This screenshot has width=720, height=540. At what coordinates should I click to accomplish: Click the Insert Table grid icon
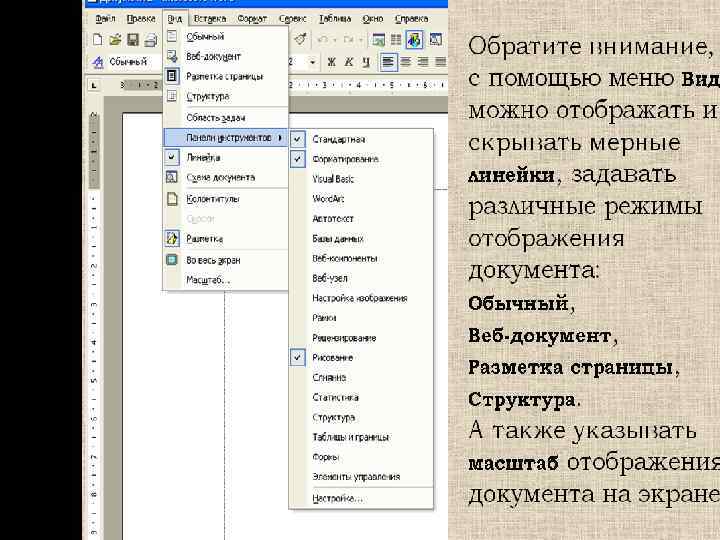click(x=396, y=40)
